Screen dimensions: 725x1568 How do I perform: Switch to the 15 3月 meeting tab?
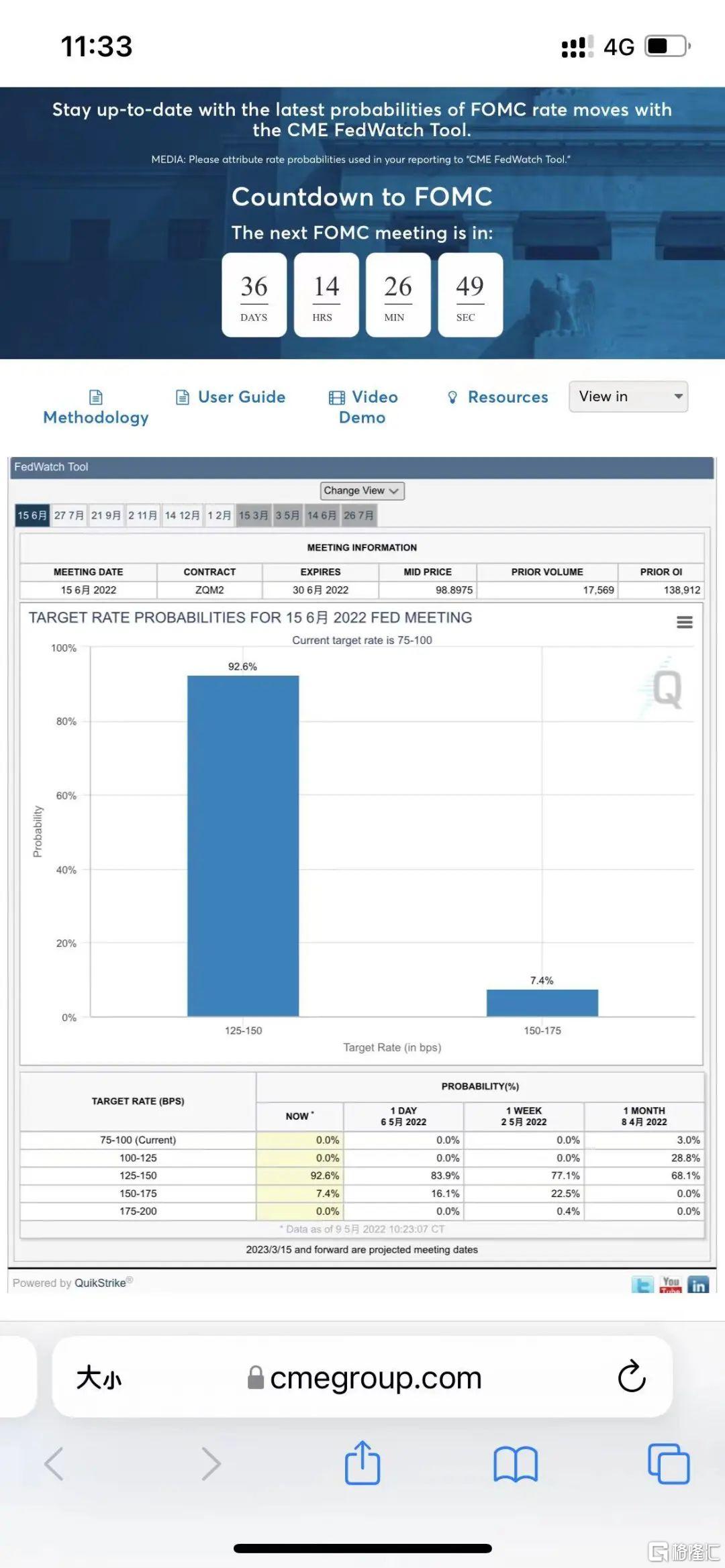coord(254,515)
